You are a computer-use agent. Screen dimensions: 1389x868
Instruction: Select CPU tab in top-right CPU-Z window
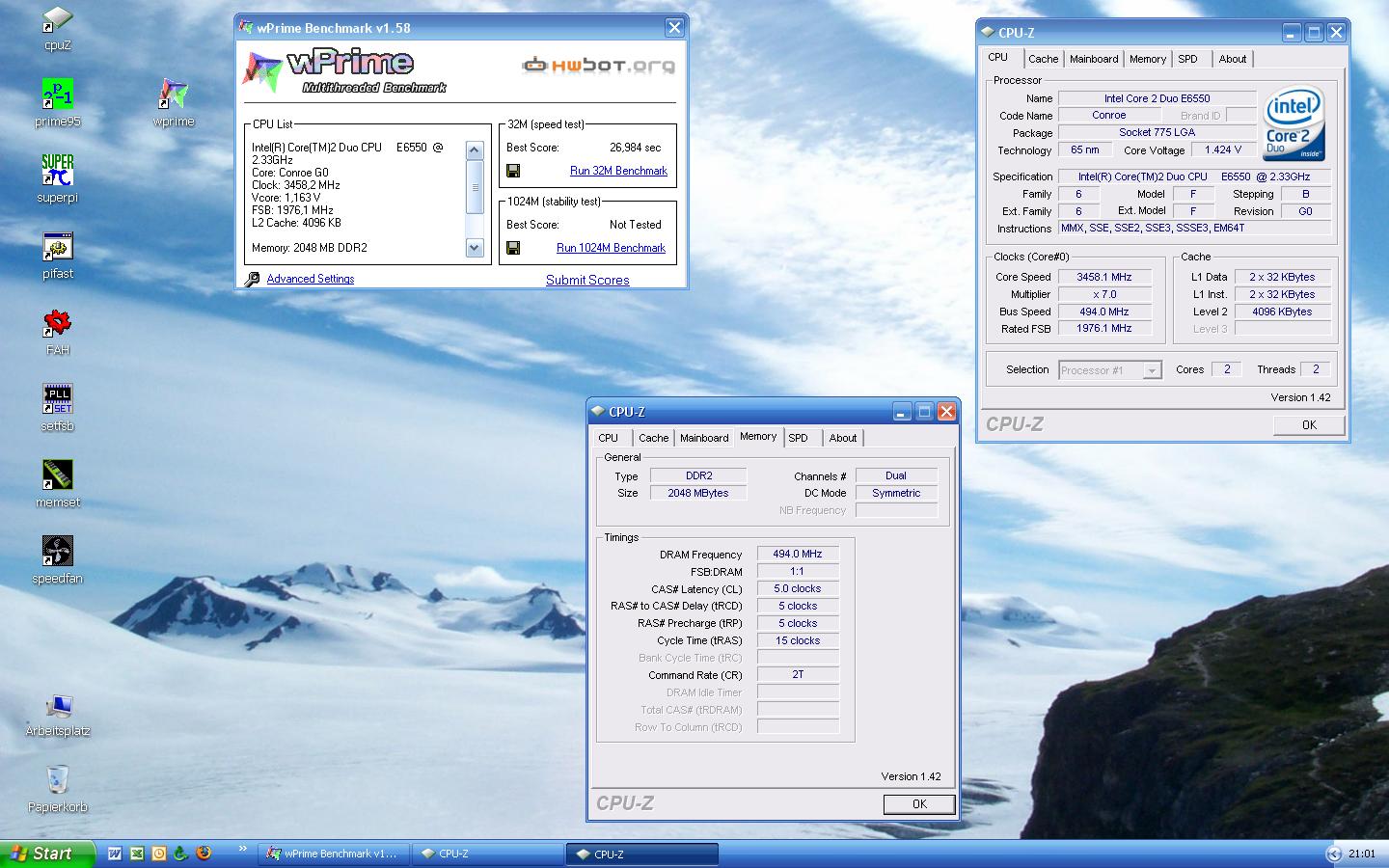[x=998, y=57]
